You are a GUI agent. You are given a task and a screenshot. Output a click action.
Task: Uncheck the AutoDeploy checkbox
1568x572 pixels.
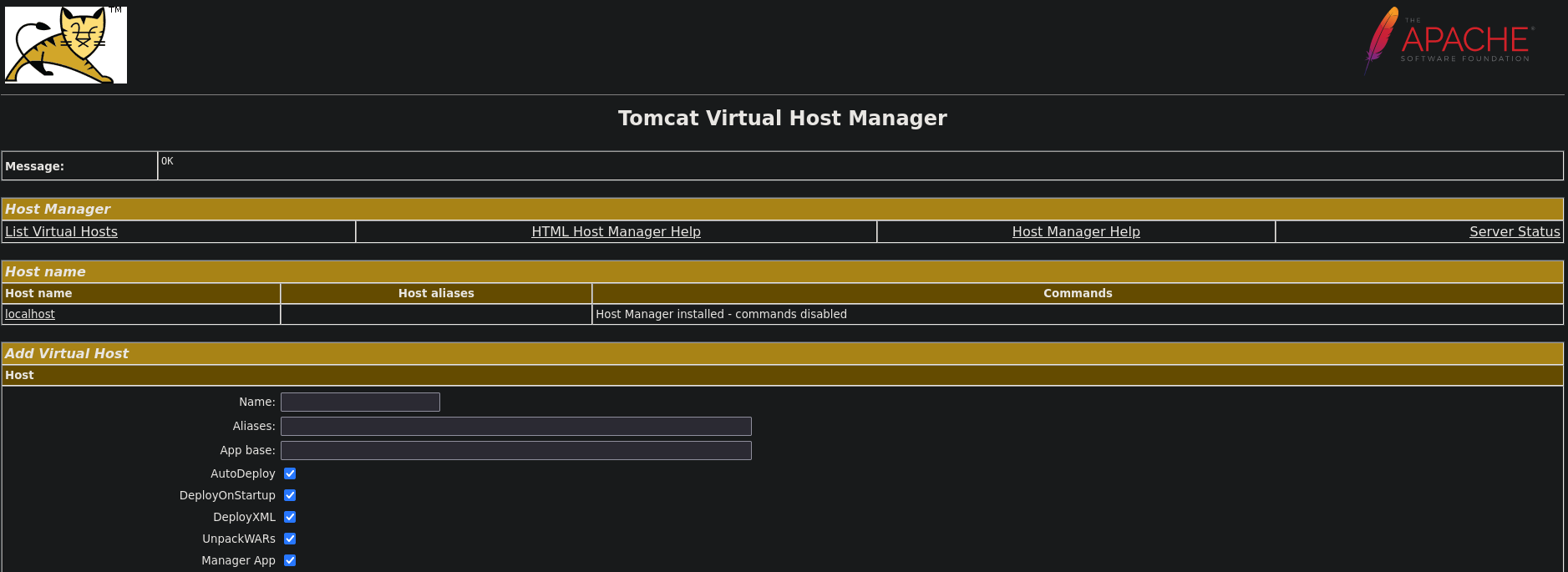point(290,473)
